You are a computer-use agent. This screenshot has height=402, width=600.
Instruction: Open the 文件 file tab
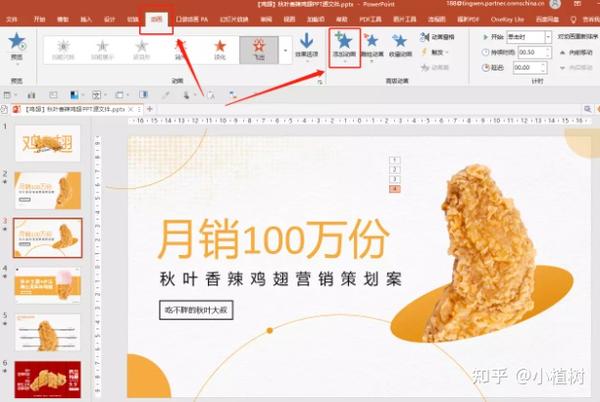[11, 19]
